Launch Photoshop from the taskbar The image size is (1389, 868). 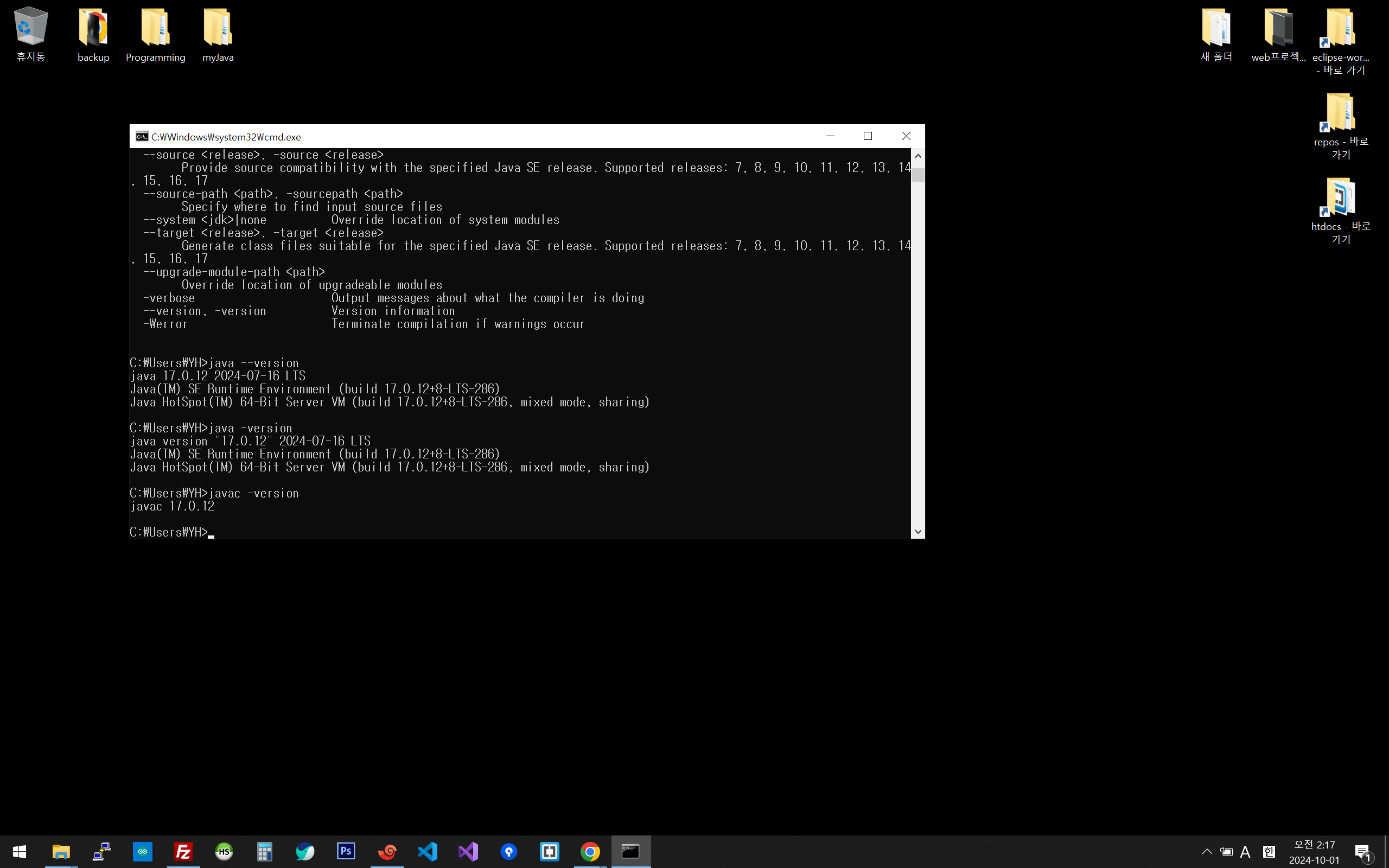point(346,851)
